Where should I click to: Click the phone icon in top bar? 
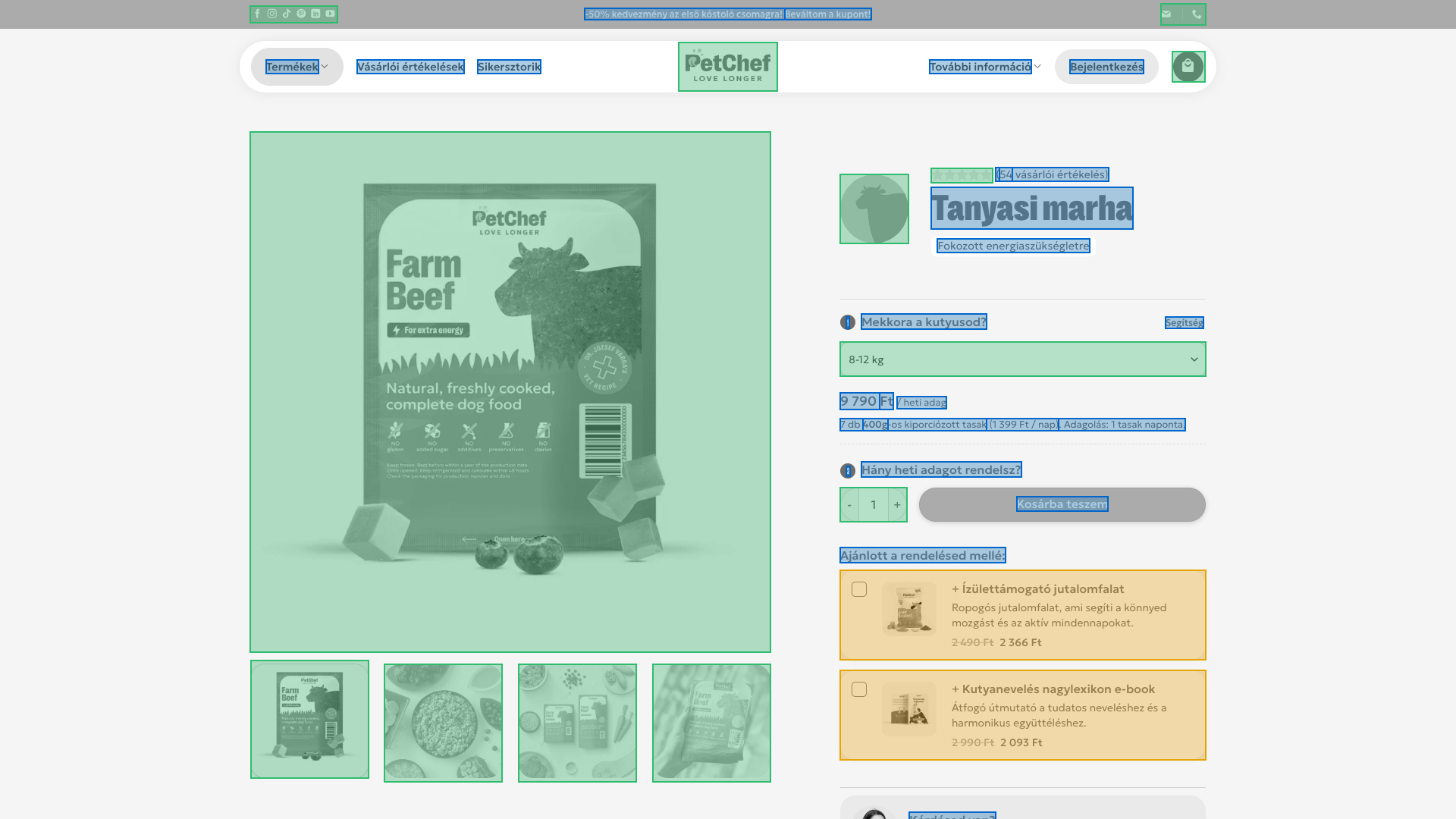coord(1197,14)
